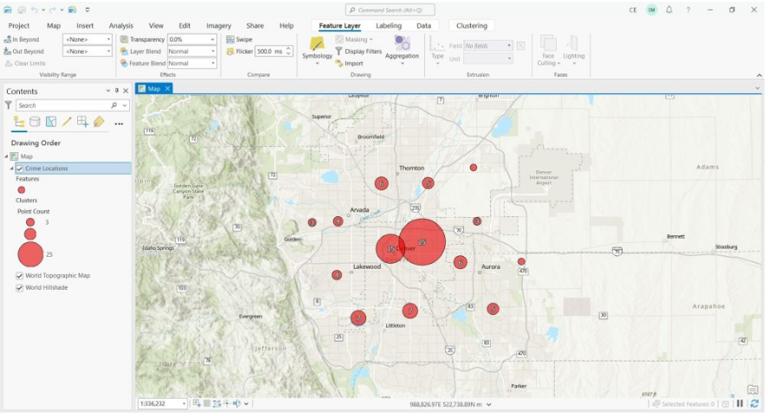The height and width of the screenshot is (416, 768).
Task: Open Display Filters
Action: 358,51
